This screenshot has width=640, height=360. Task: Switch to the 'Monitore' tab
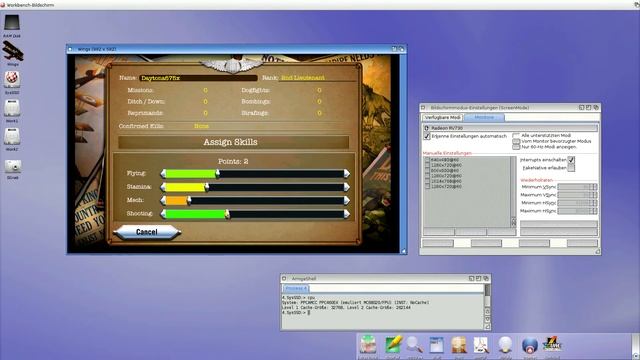coord(484,118)
